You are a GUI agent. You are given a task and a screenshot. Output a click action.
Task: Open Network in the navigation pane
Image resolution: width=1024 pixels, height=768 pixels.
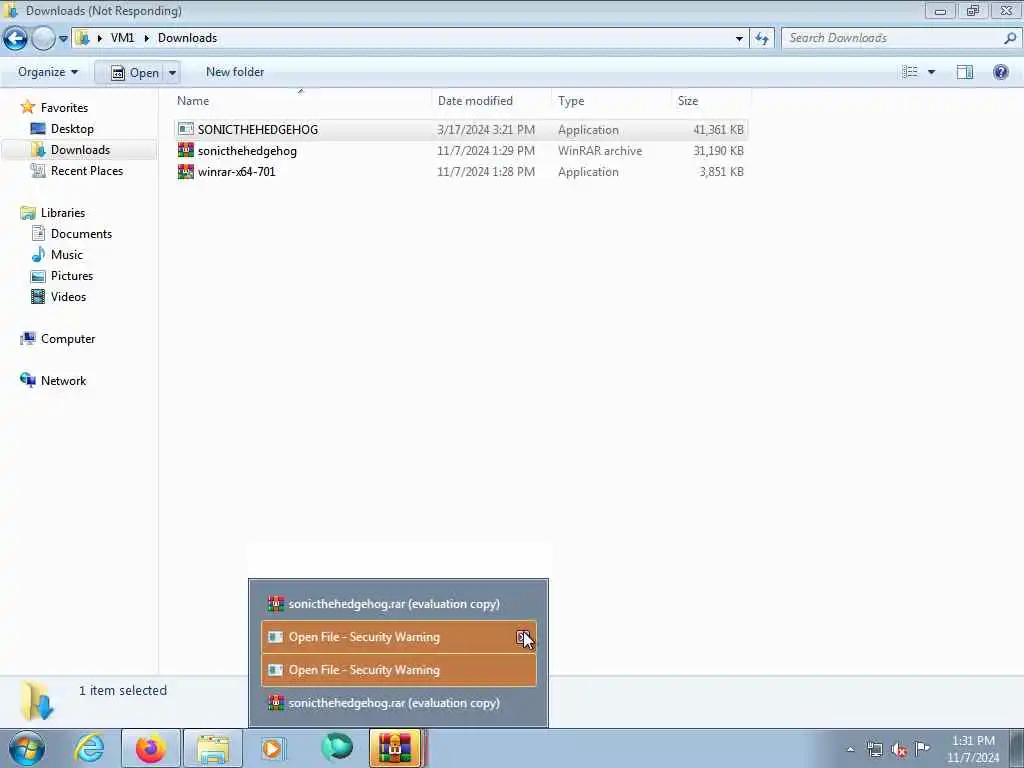click(x=63, y=380)
